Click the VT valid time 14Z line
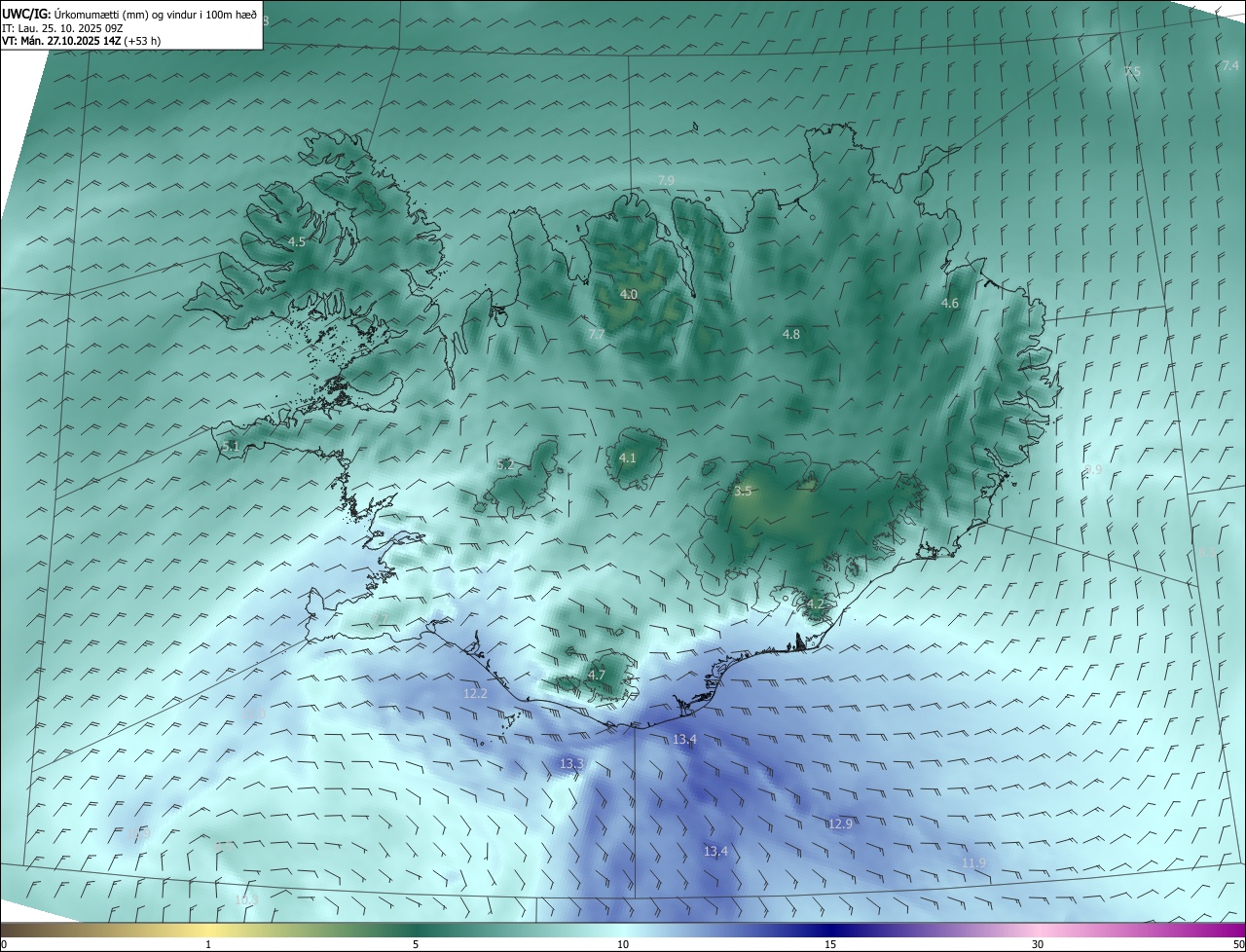 tap(81, 41)
